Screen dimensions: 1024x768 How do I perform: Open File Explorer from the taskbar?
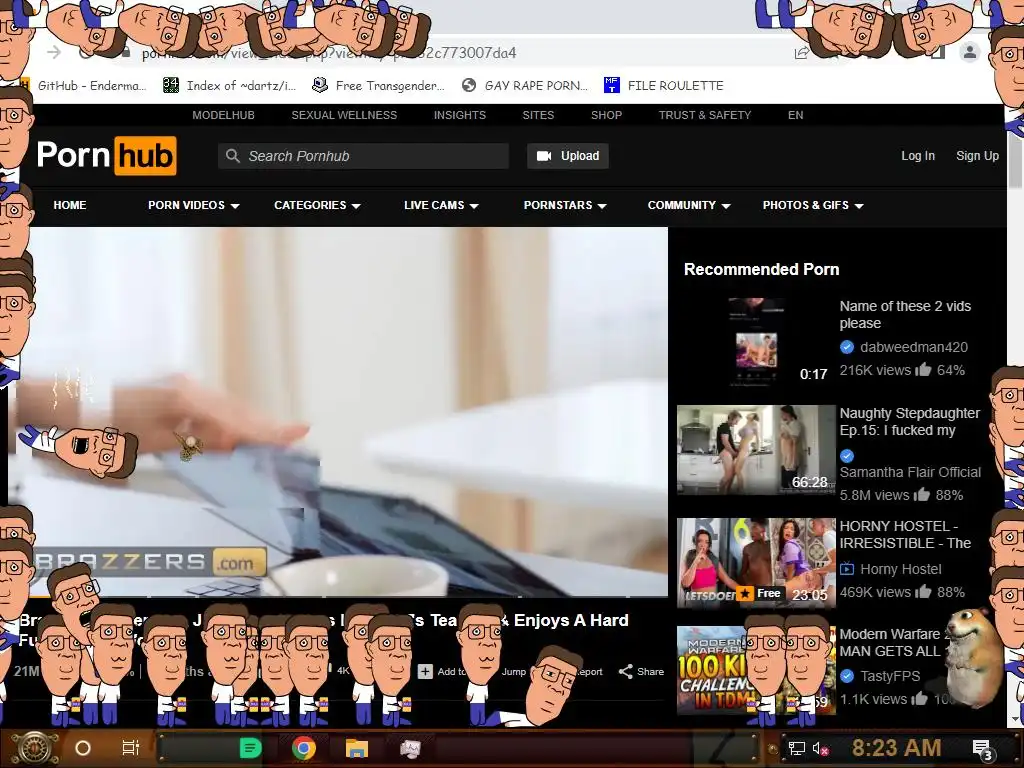coord(357,748)
